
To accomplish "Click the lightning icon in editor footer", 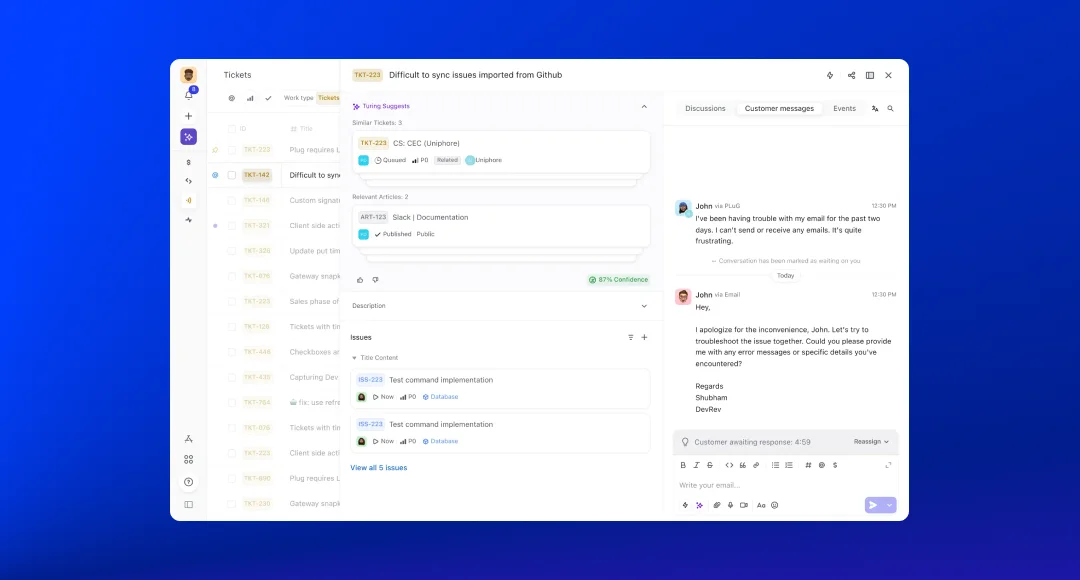I will coord(685,505).
